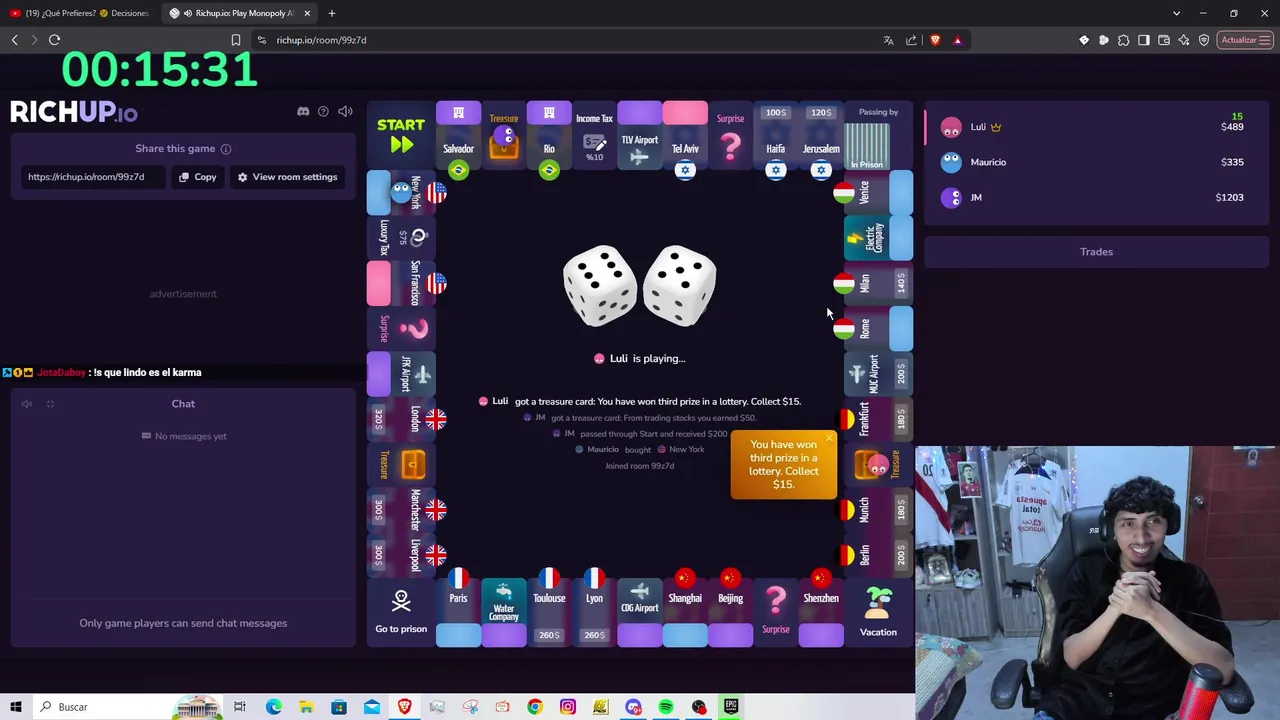
Task: Select the Jerusalem property tile
Action: 821,136
